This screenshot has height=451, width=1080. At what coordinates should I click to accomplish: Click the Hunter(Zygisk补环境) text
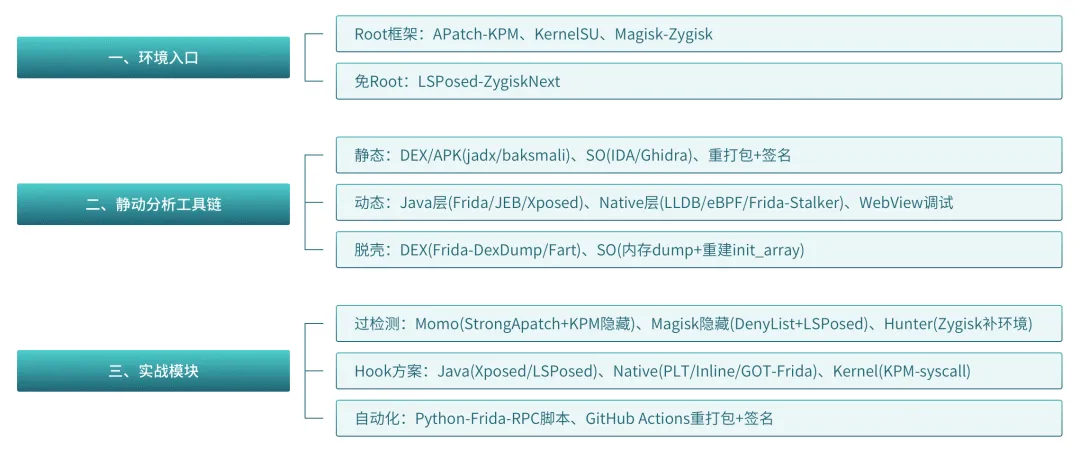[x=958, y=323]
